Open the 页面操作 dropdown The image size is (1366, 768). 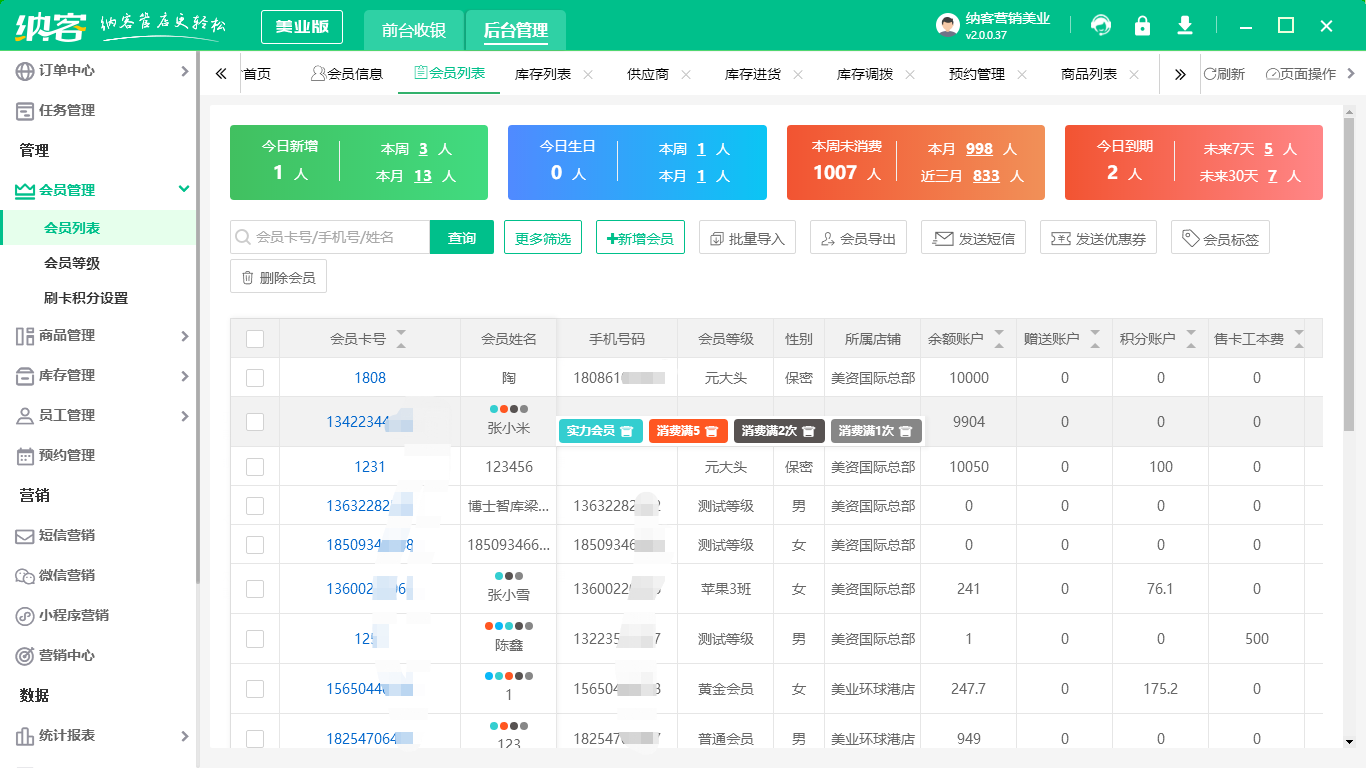pos(1308,74)
